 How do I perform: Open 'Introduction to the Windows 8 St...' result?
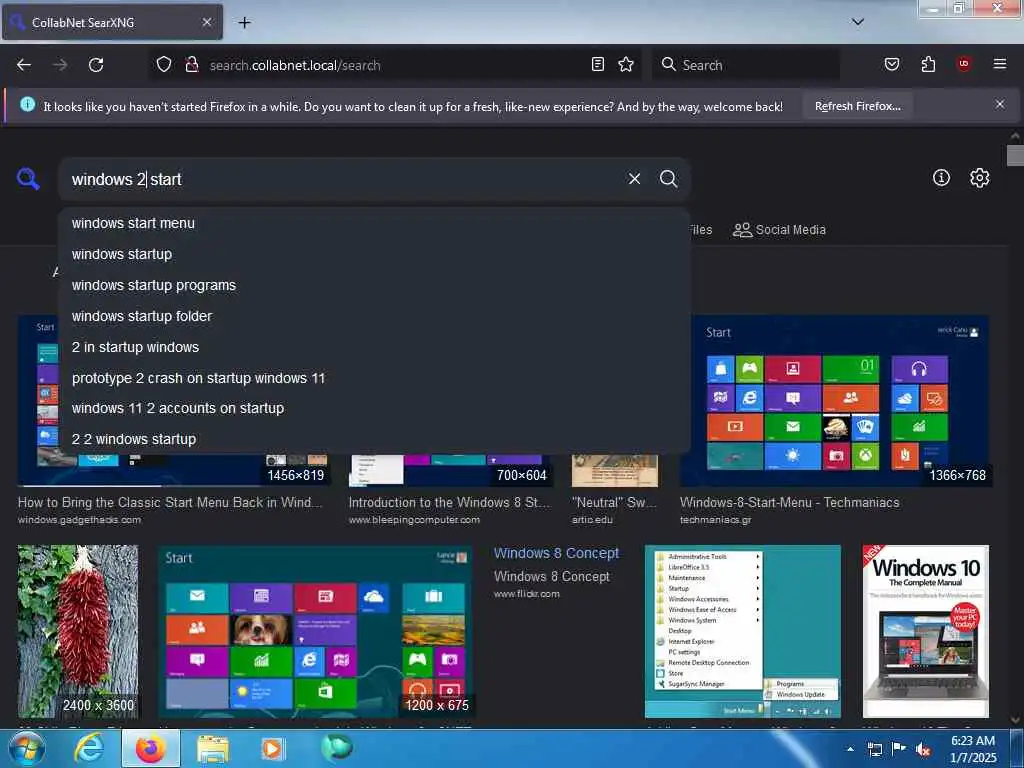(x=449, y=502)
